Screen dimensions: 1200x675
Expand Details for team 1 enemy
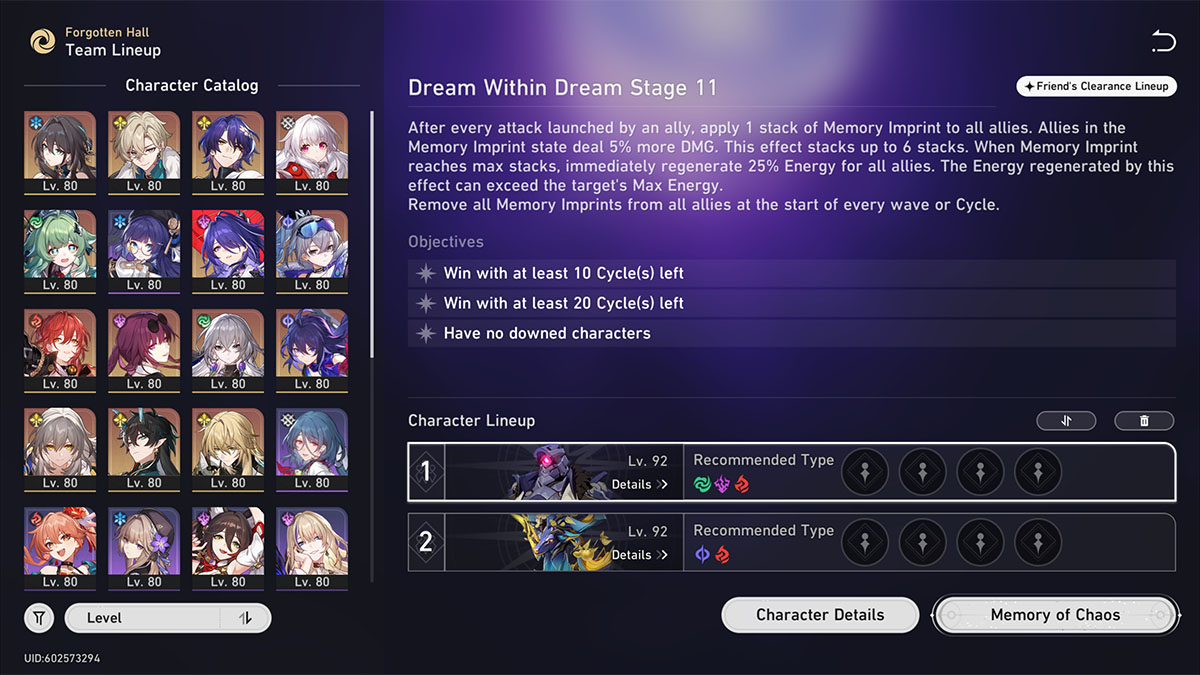coord(640,485)
